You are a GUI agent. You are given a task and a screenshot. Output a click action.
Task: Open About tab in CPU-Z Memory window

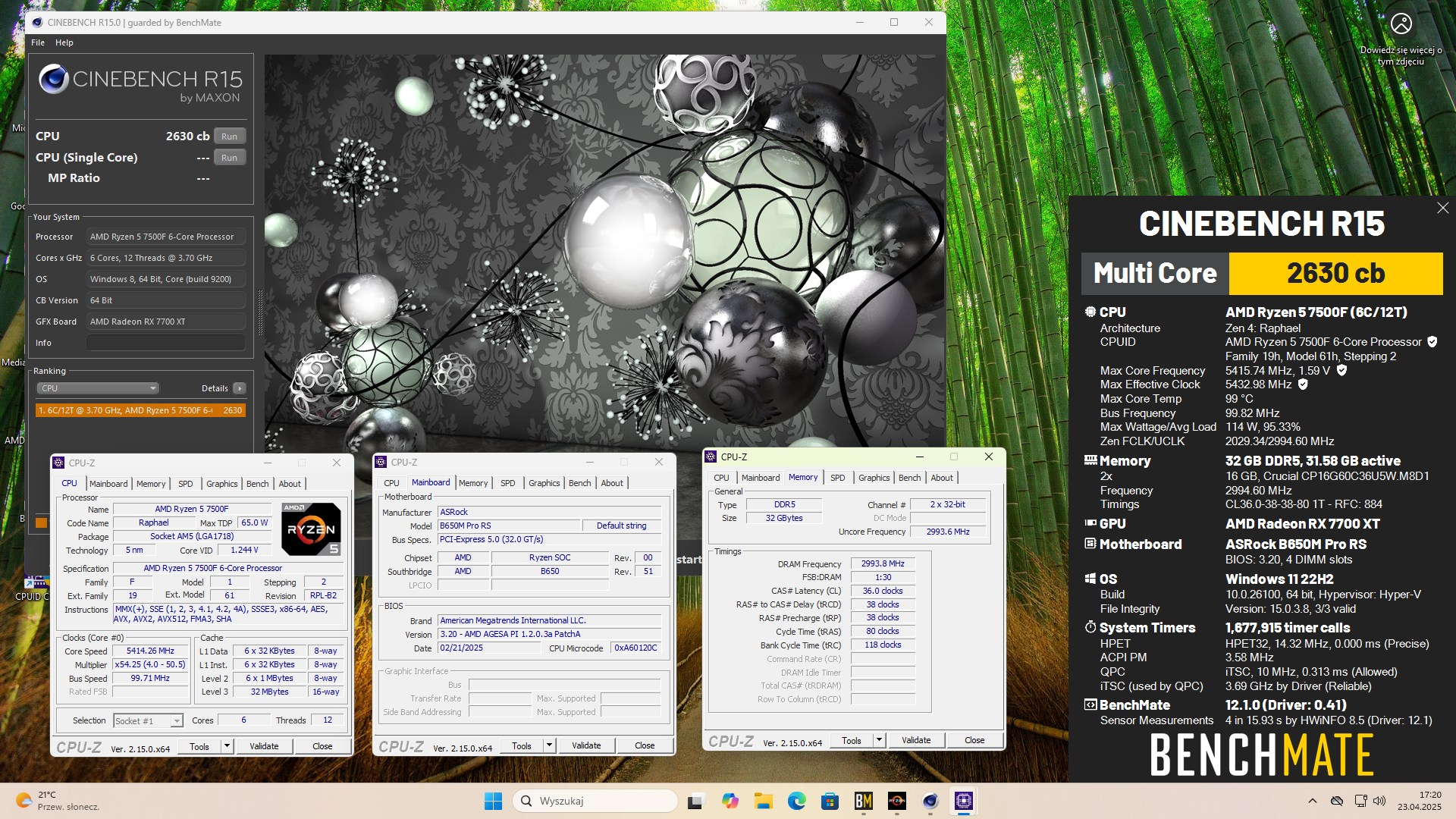[942, 478]
